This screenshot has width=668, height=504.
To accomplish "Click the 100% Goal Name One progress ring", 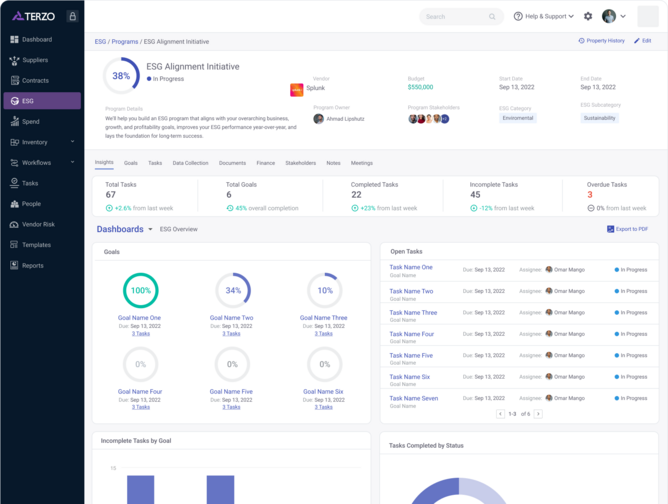I will point(141,290).
